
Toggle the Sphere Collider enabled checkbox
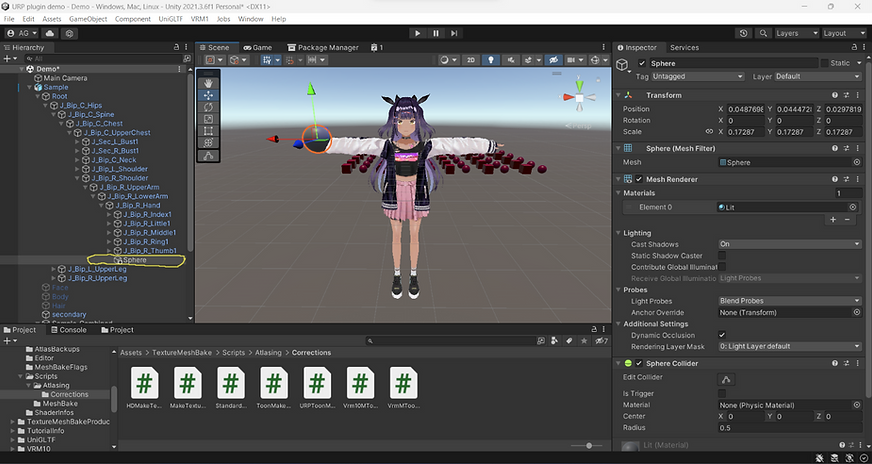[640, 363]
